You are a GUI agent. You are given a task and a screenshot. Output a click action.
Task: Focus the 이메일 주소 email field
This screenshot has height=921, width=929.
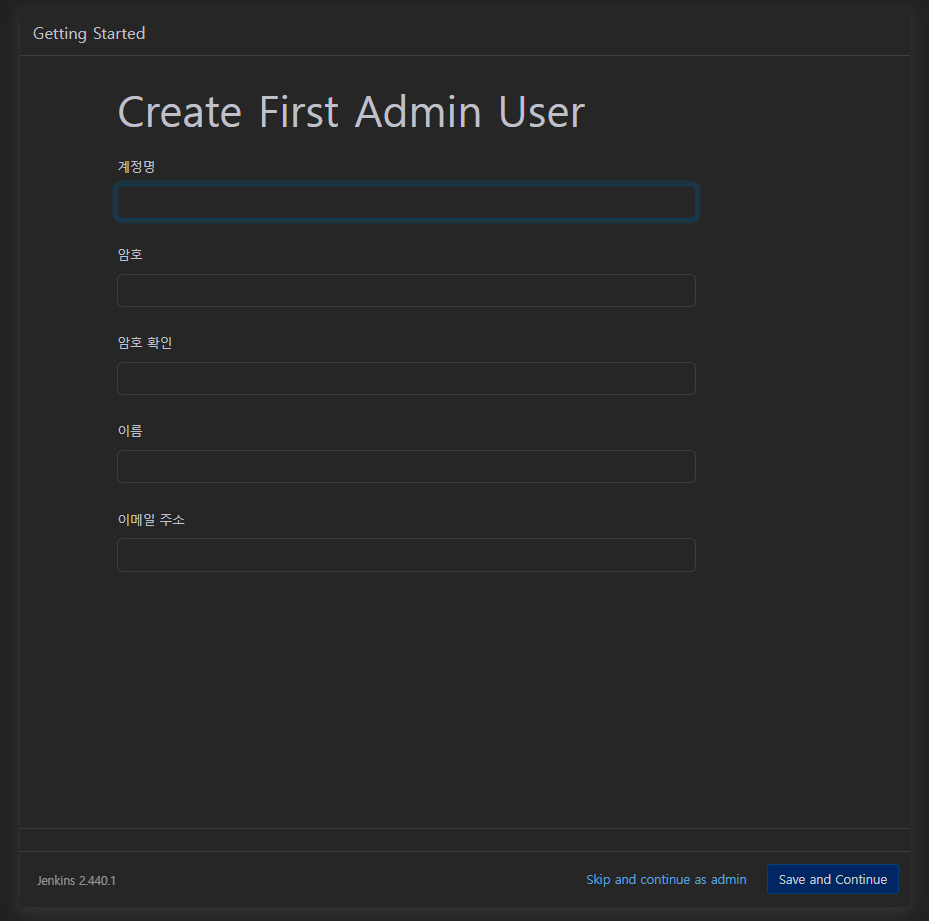(x=406, y=555)
